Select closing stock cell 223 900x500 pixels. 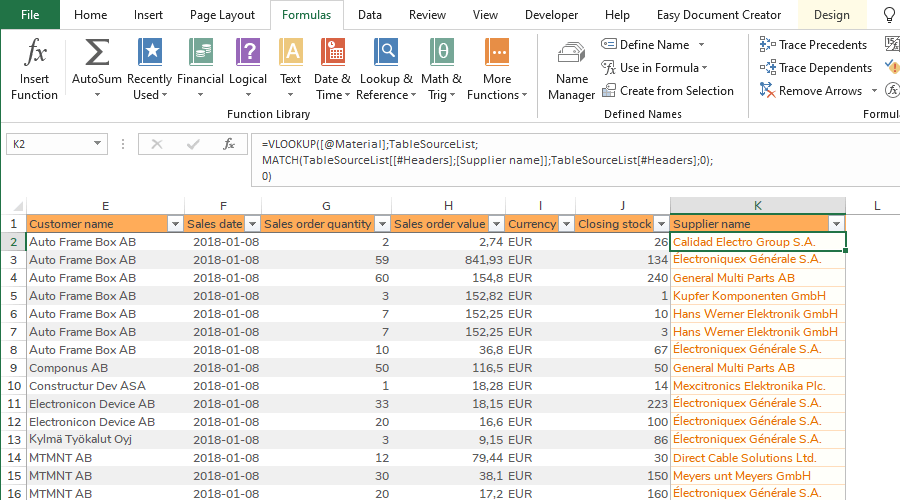tap(623, 404)
